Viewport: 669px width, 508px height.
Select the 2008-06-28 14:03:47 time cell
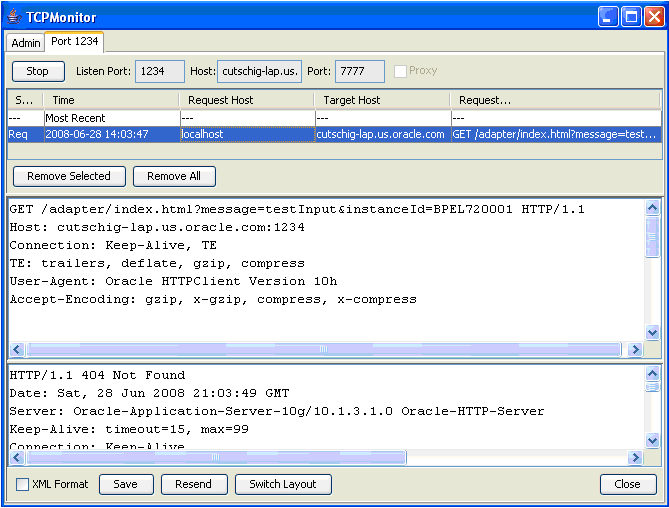pos(112,134)
